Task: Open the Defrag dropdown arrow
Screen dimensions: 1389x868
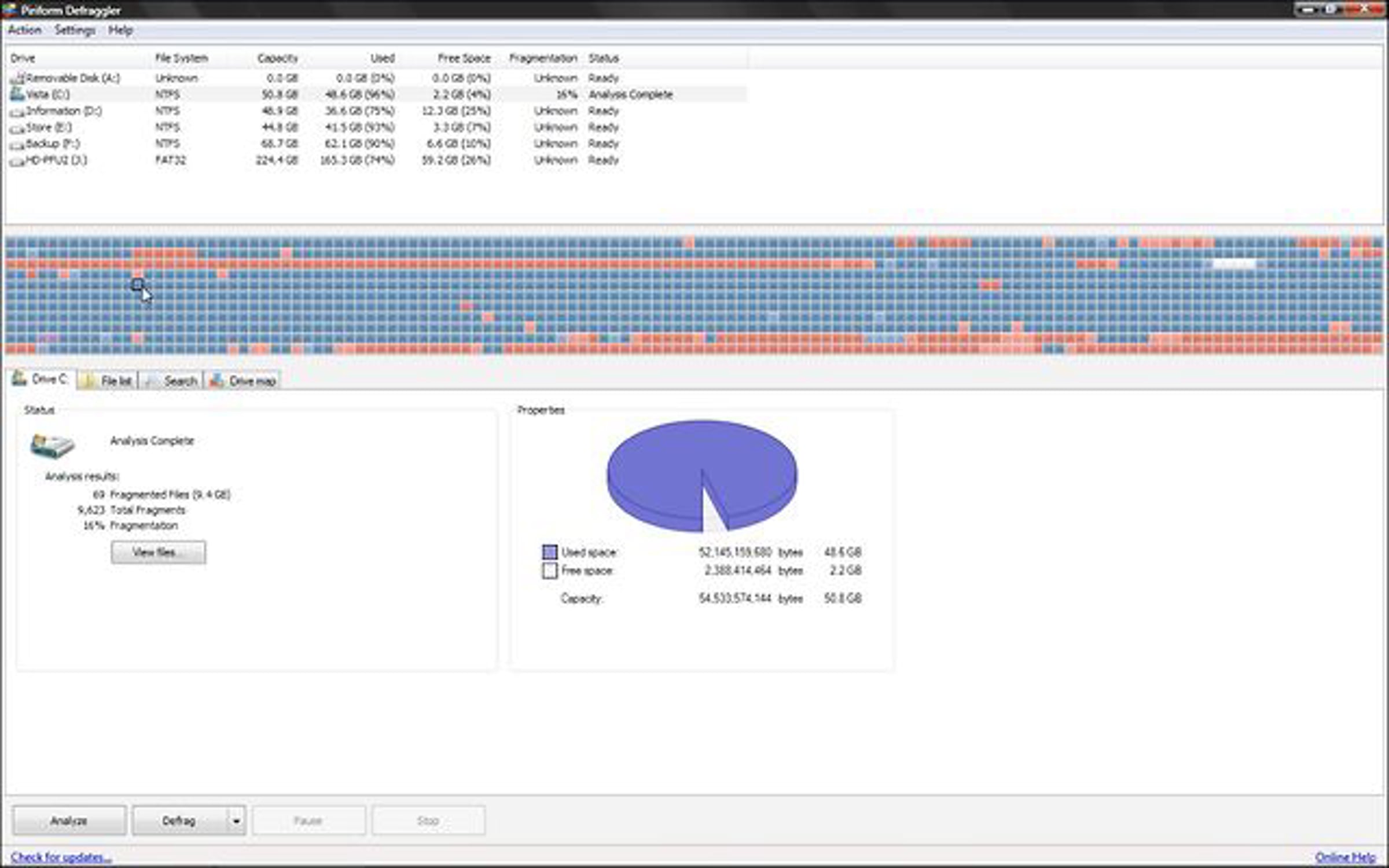Action: point(236,821)
